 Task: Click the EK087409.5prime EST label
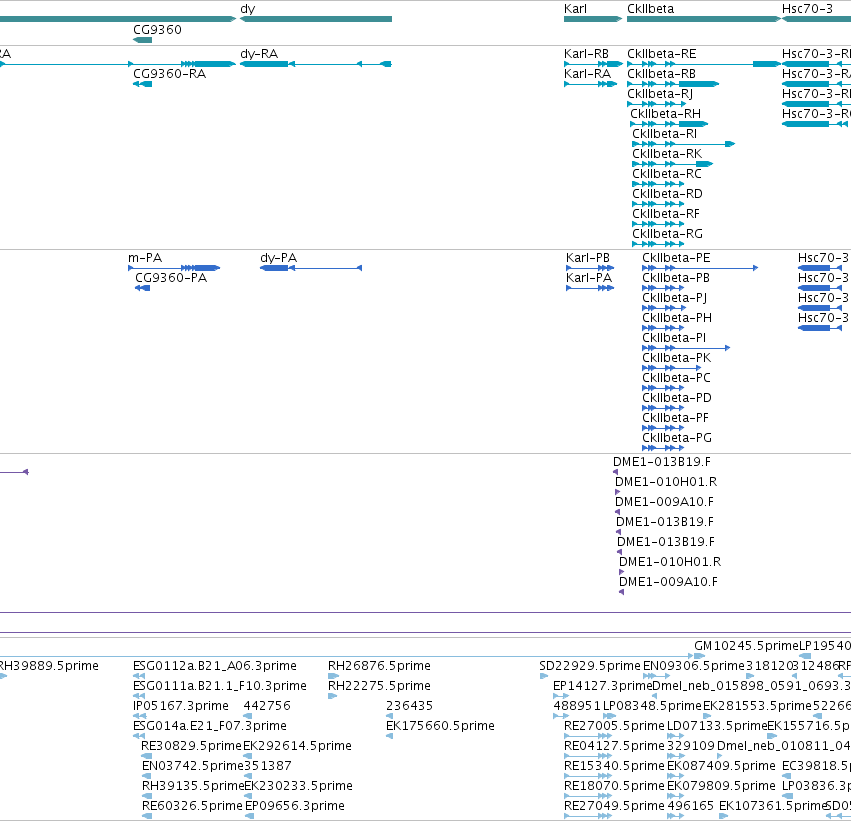tap(721, 766)
